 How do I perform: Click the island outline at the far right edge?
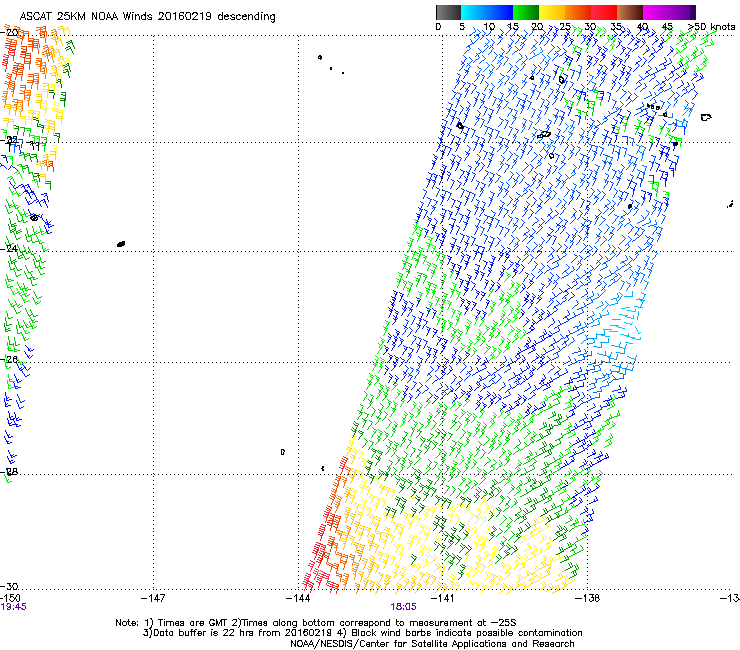tap(706, 117)
